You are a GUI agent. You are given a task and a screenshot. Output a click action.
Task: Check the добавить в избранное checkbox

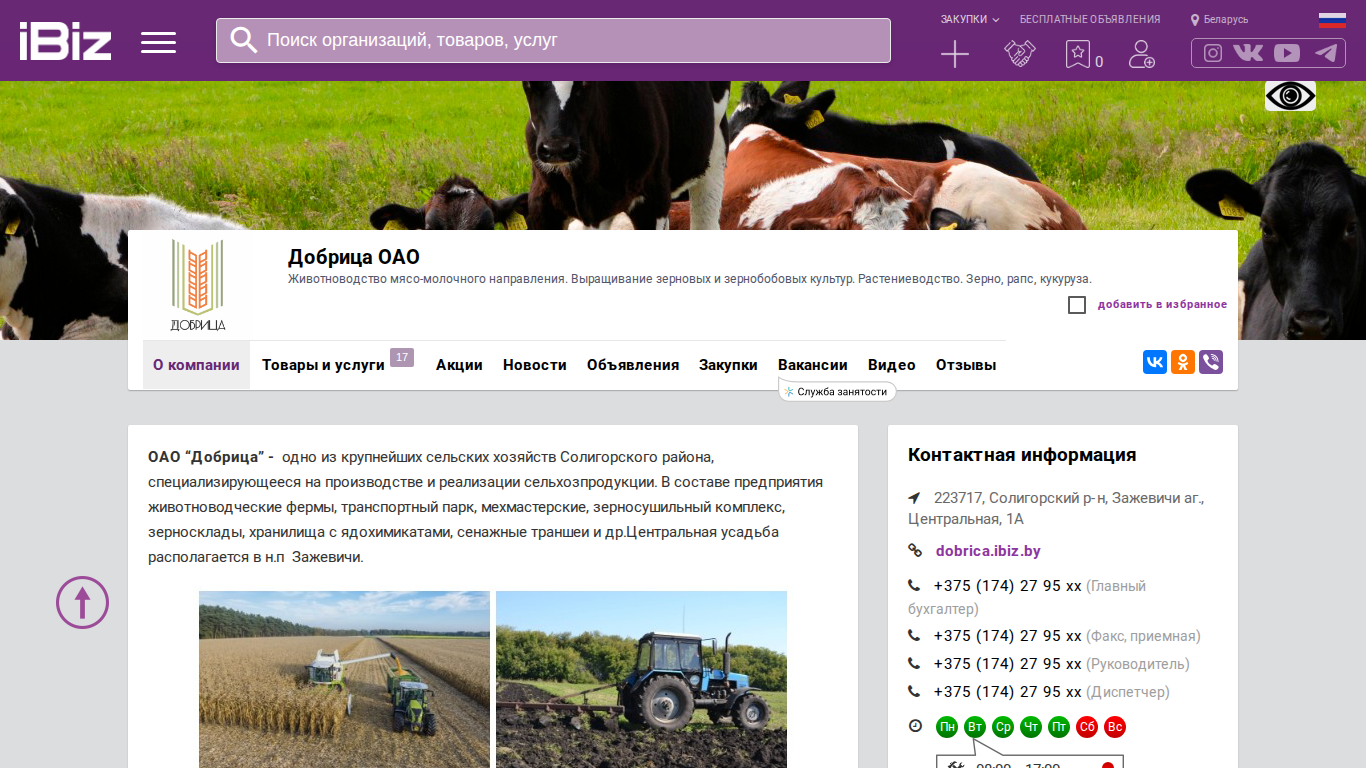tap(1077, 305)
